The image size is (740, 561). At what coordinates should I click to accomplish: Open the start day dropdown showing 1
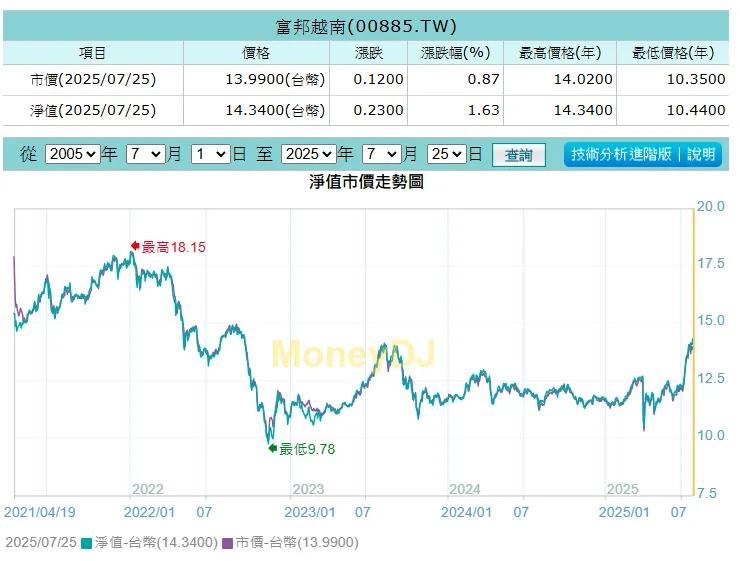(210, 154)
